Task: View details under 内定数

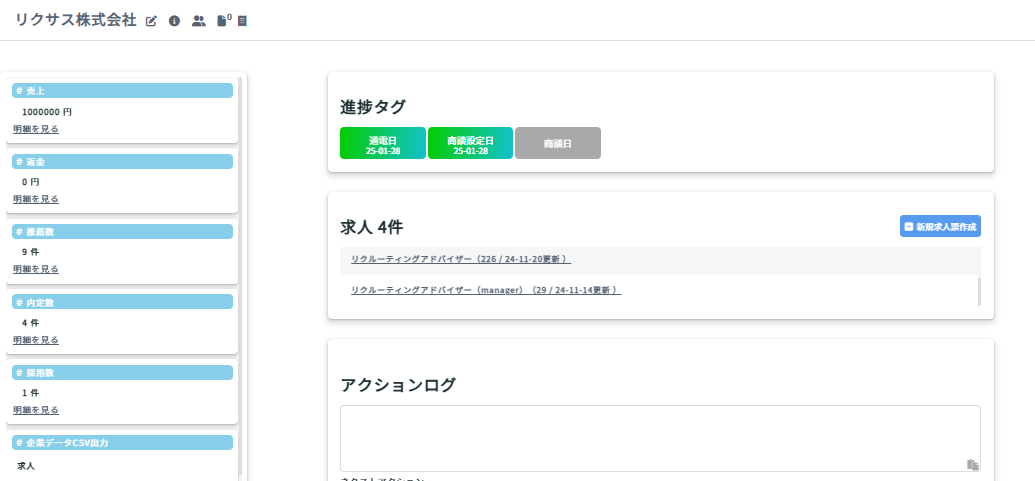Action: [x=36, y=340]
